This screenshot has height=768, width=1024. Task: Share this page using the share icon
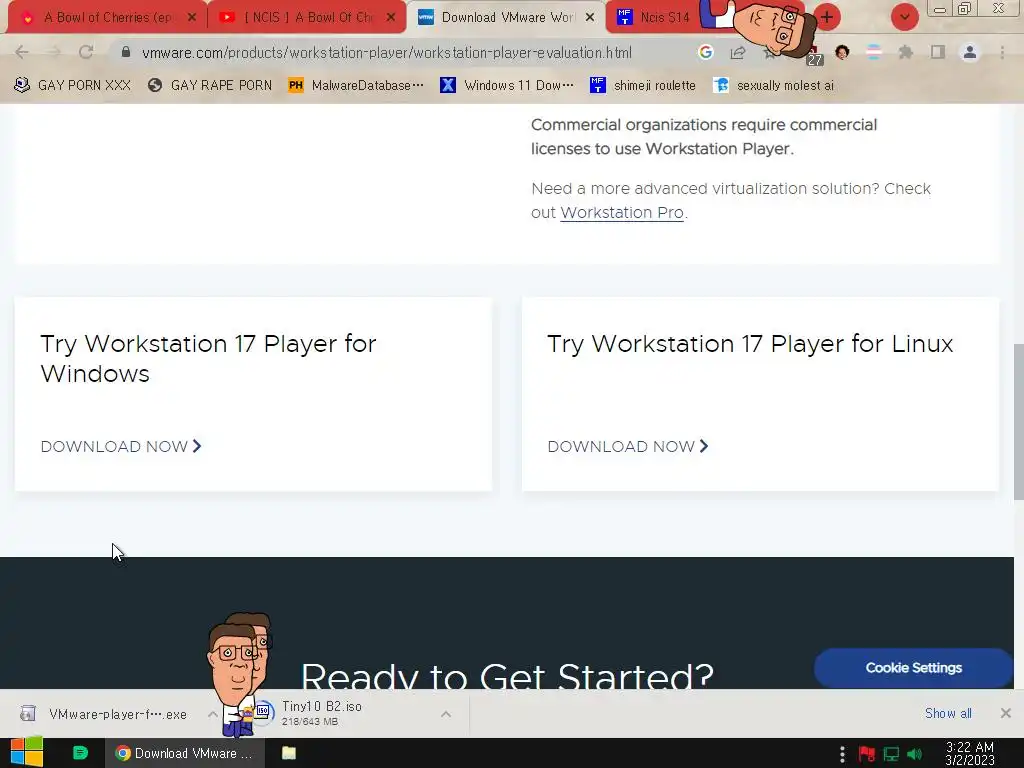pos(738,52)
